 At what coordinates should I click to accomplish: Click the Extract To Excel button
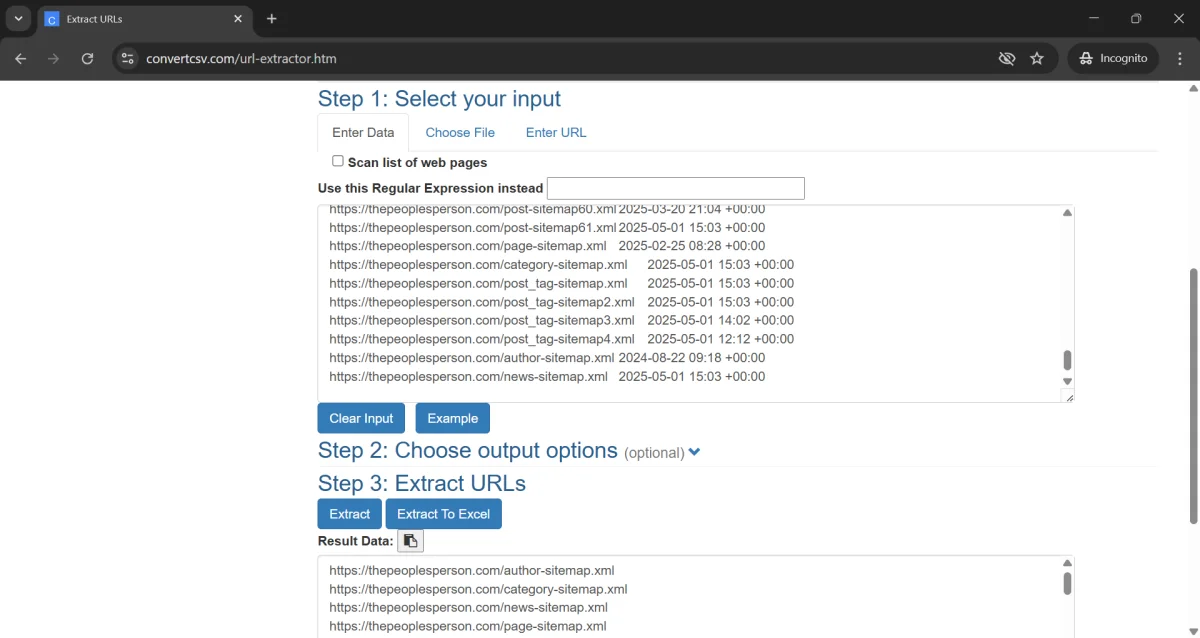[x=443, y=514]
